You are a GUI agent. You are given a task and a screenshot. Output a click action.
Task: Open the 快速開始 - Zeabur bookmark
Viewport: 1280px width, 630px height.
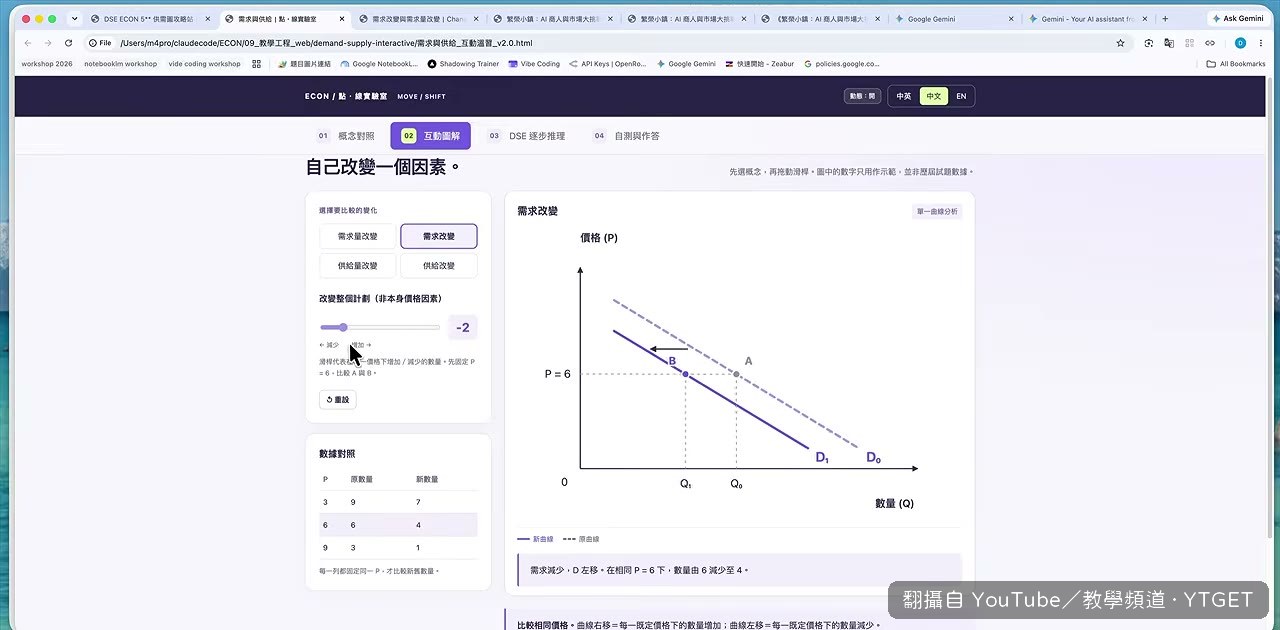coord(759,64)
